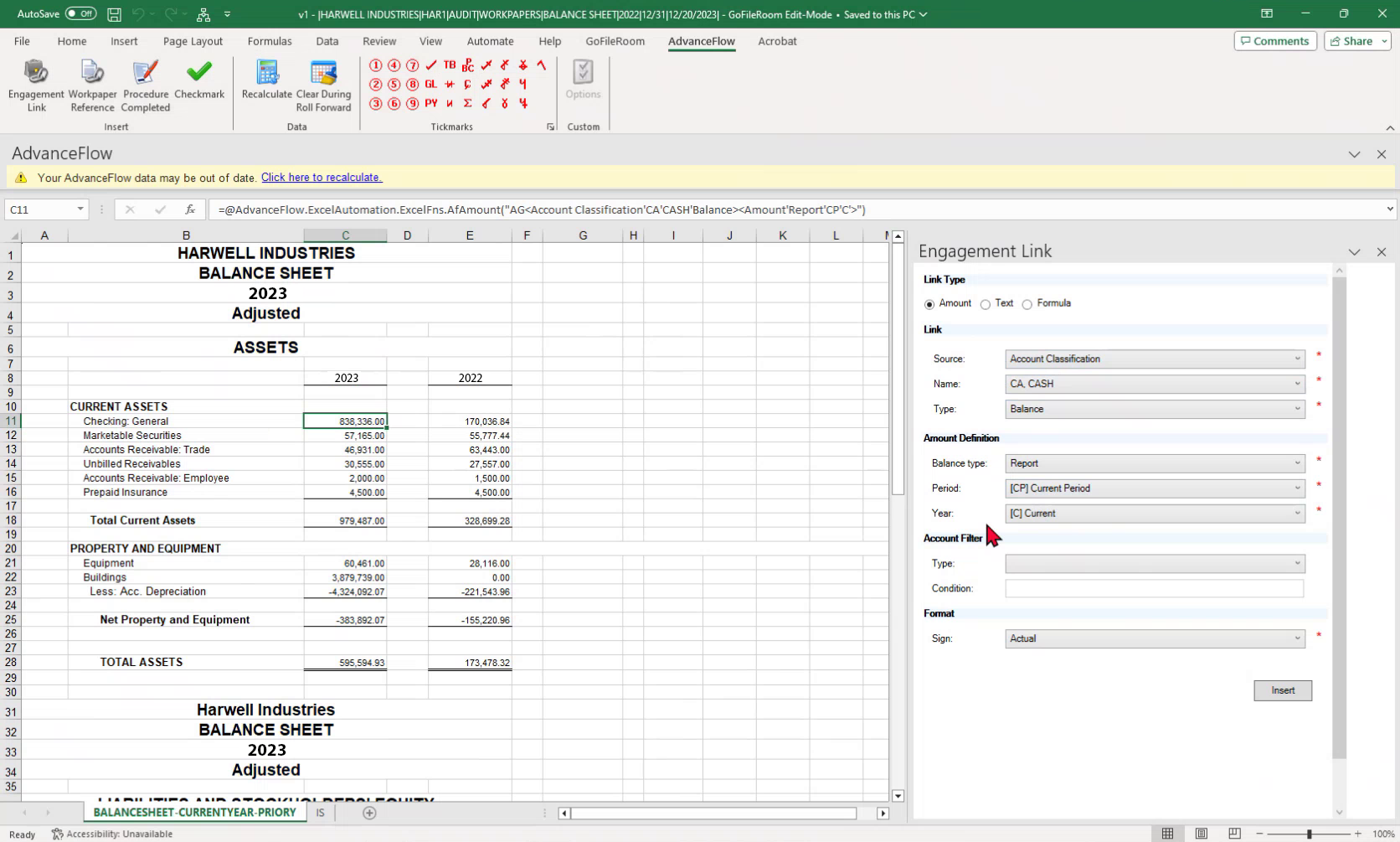The image size is (1400, 842).
Task: Toggle the AutoSave switch
Action: coord(80,14)
